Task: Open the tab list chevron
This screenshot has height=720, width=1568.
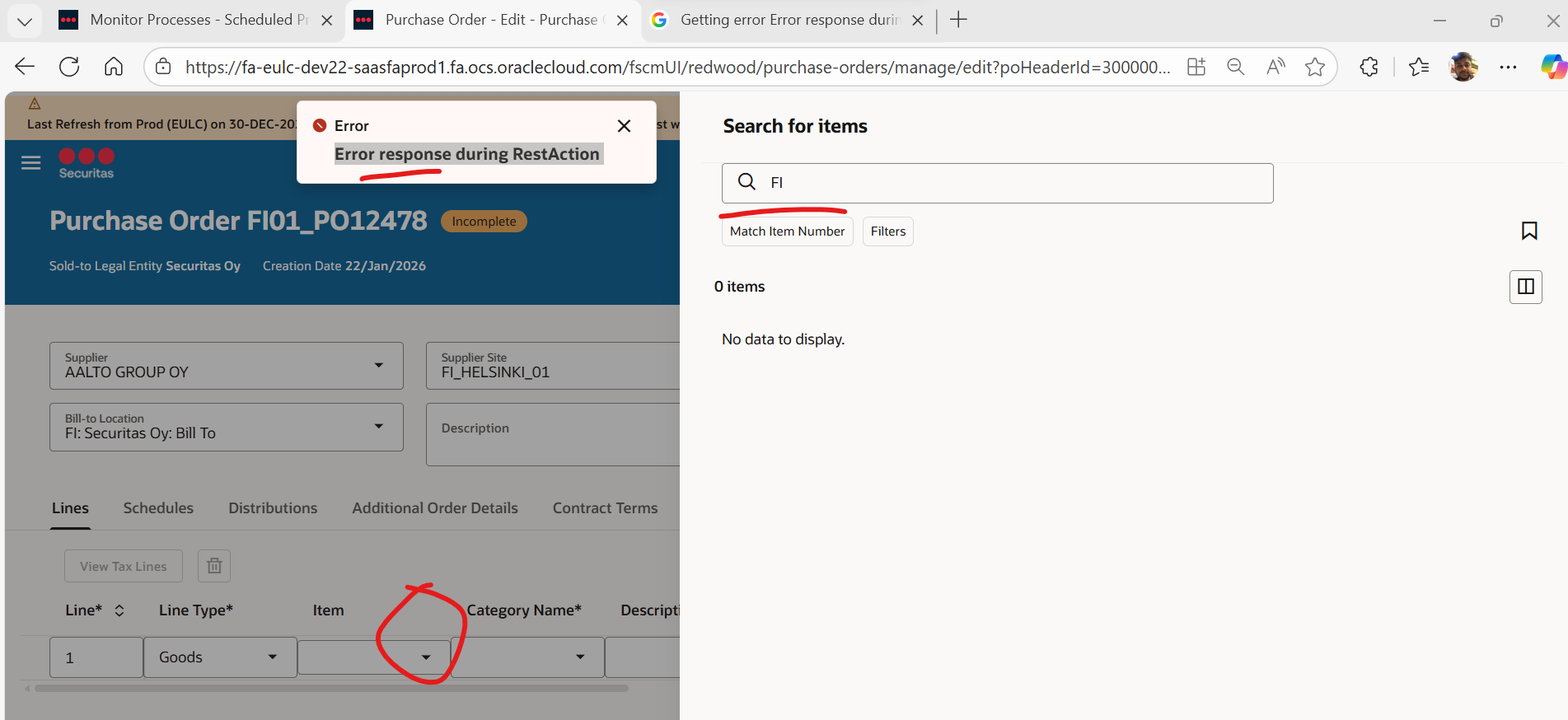Action: tap(25, 21)
